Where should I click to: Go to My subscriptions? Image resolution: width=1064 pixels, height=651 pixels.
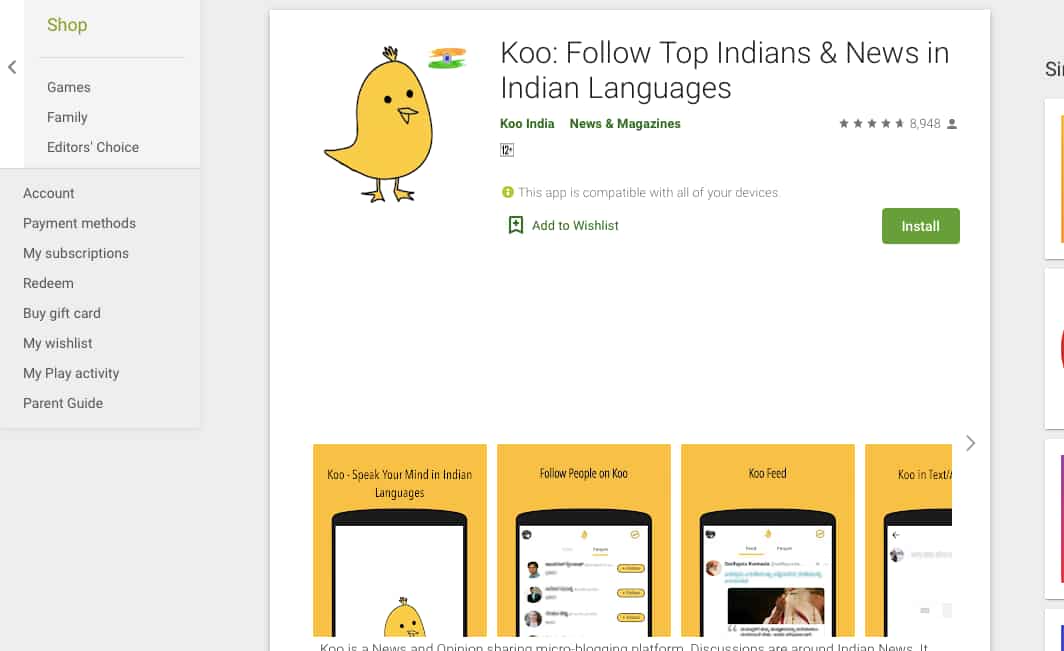(76, 253)
